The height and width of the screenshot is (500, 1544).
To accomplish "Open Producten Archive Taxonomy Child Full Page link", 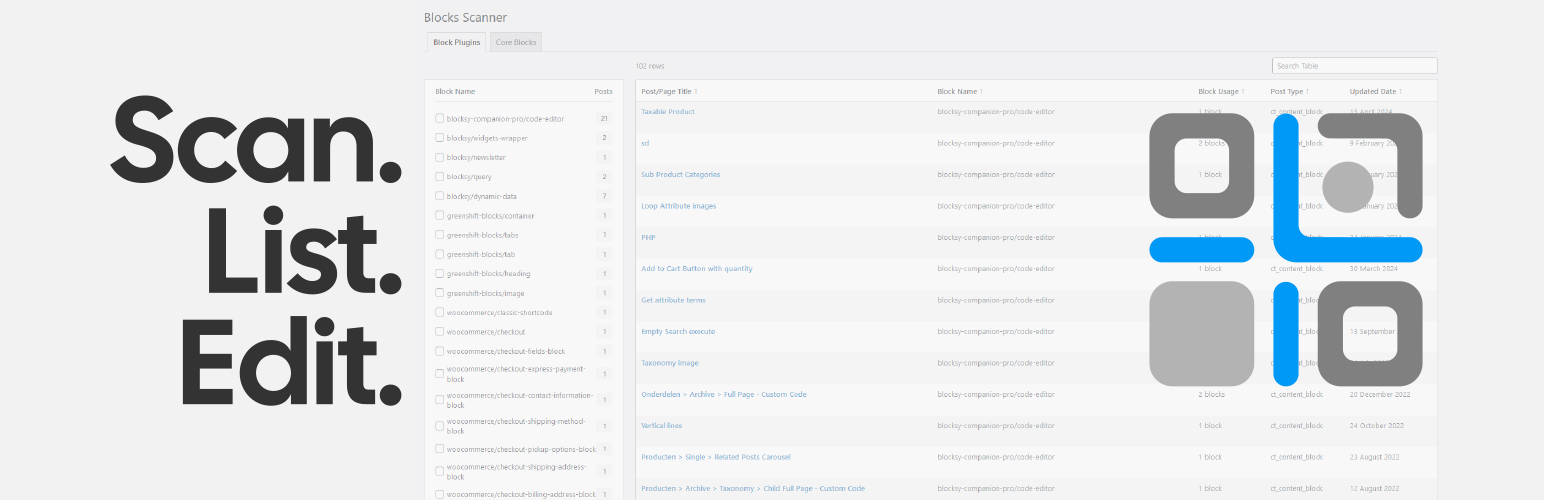I will click(753, 488).
